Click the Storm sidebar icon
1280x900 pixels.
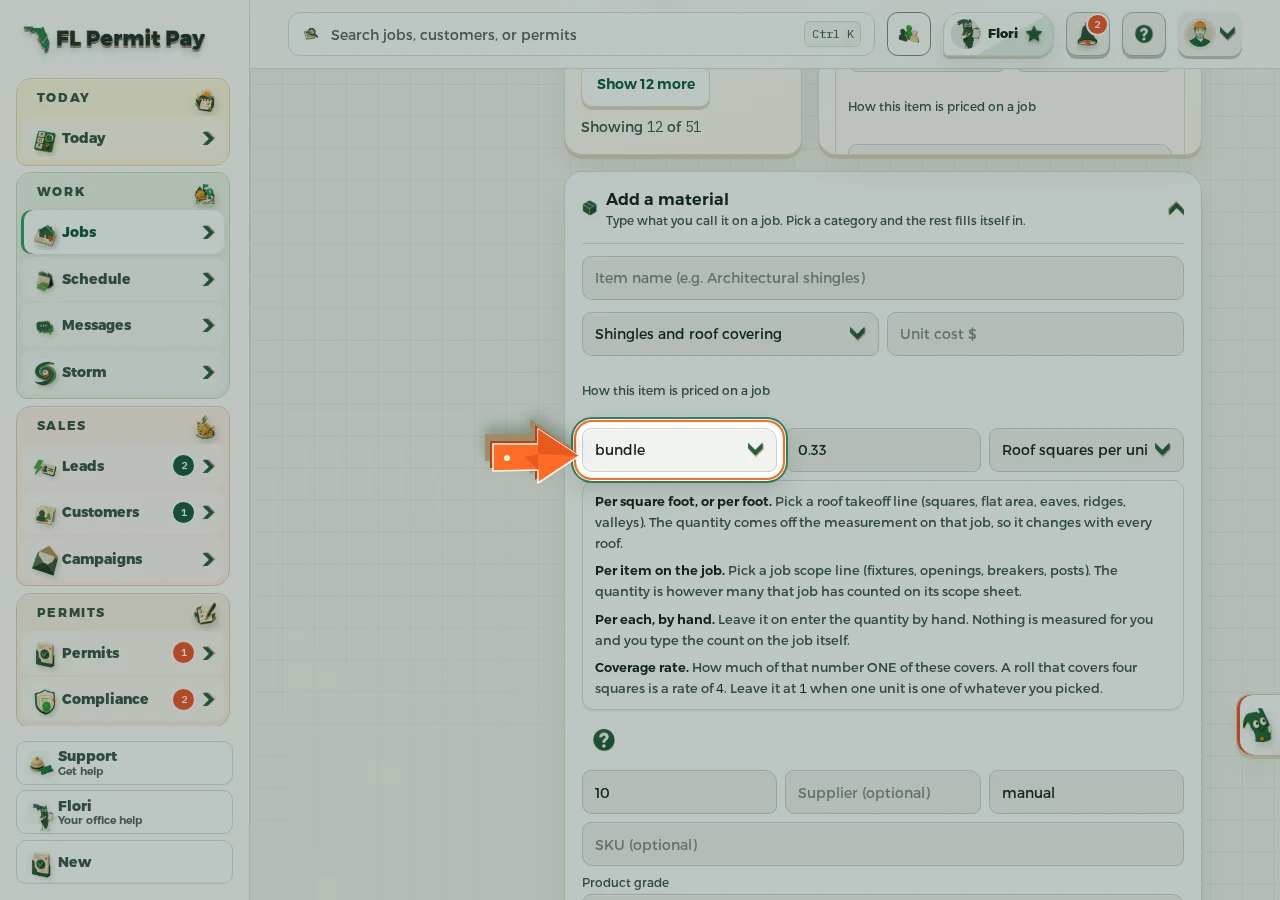click(45, 373)
